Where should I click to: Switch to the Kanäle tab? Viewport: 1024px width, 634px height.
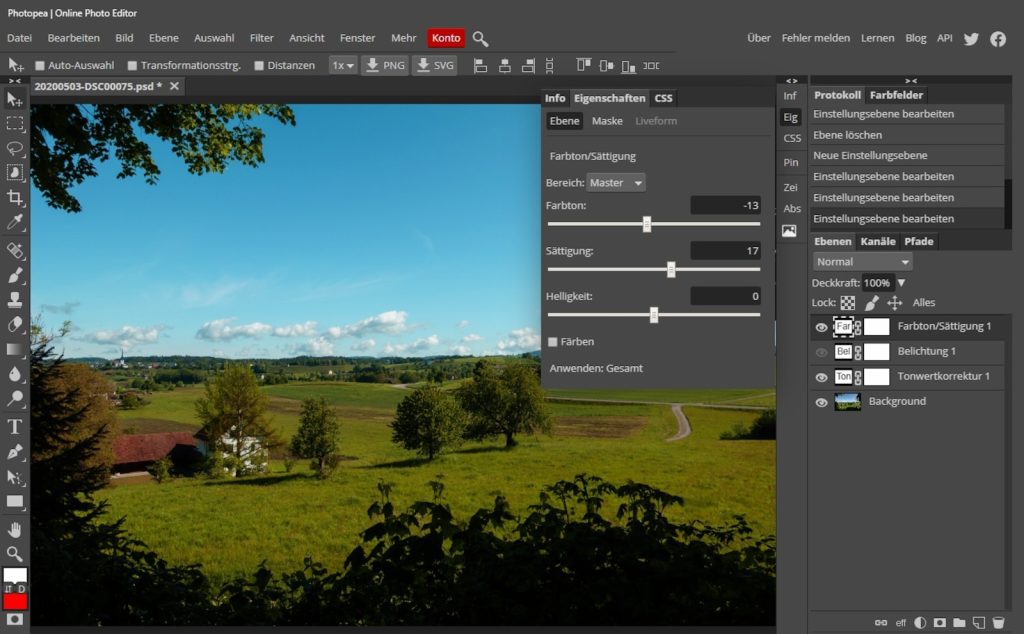click(x=877, y=241)
